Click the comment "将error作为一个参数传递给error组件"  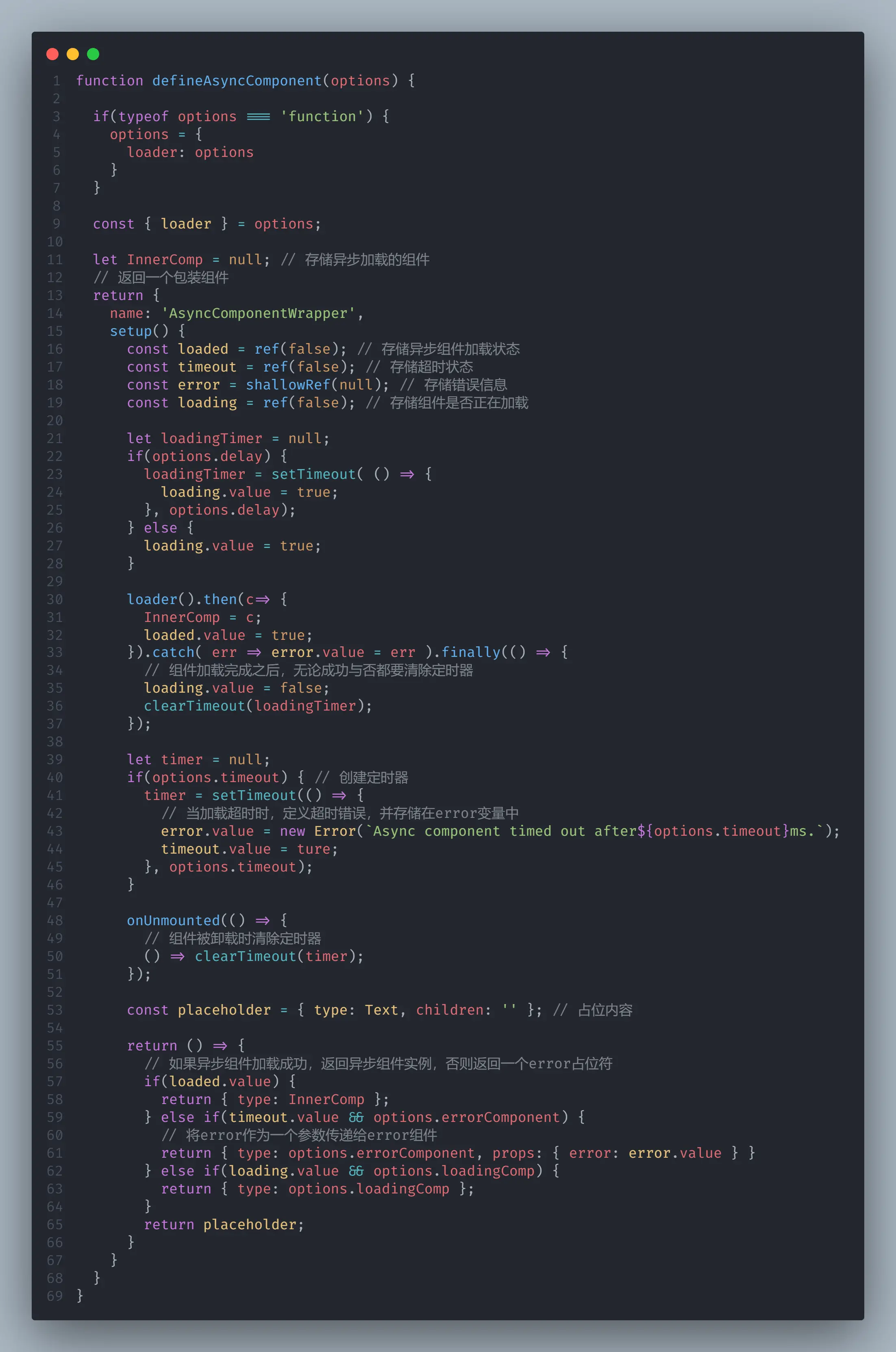click(x=311, y=1135)
